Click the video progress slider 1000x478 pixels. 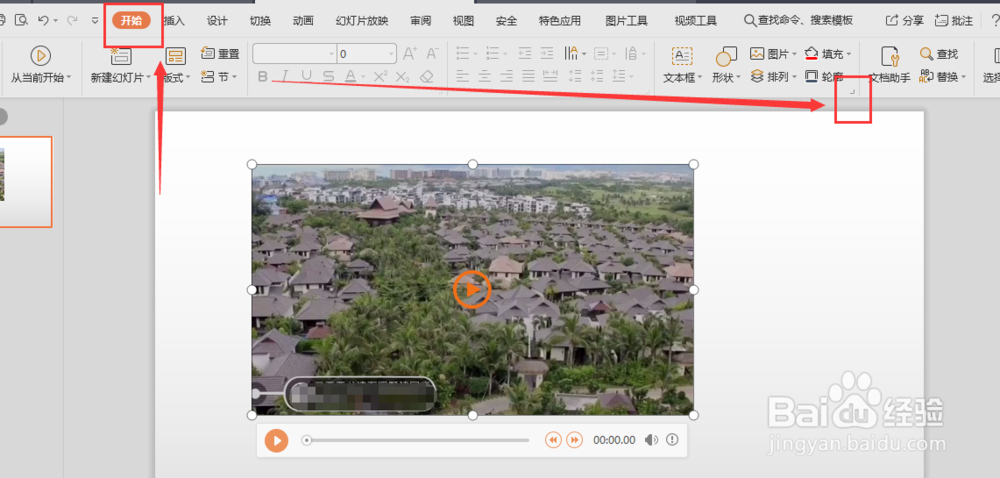(416, 440)
